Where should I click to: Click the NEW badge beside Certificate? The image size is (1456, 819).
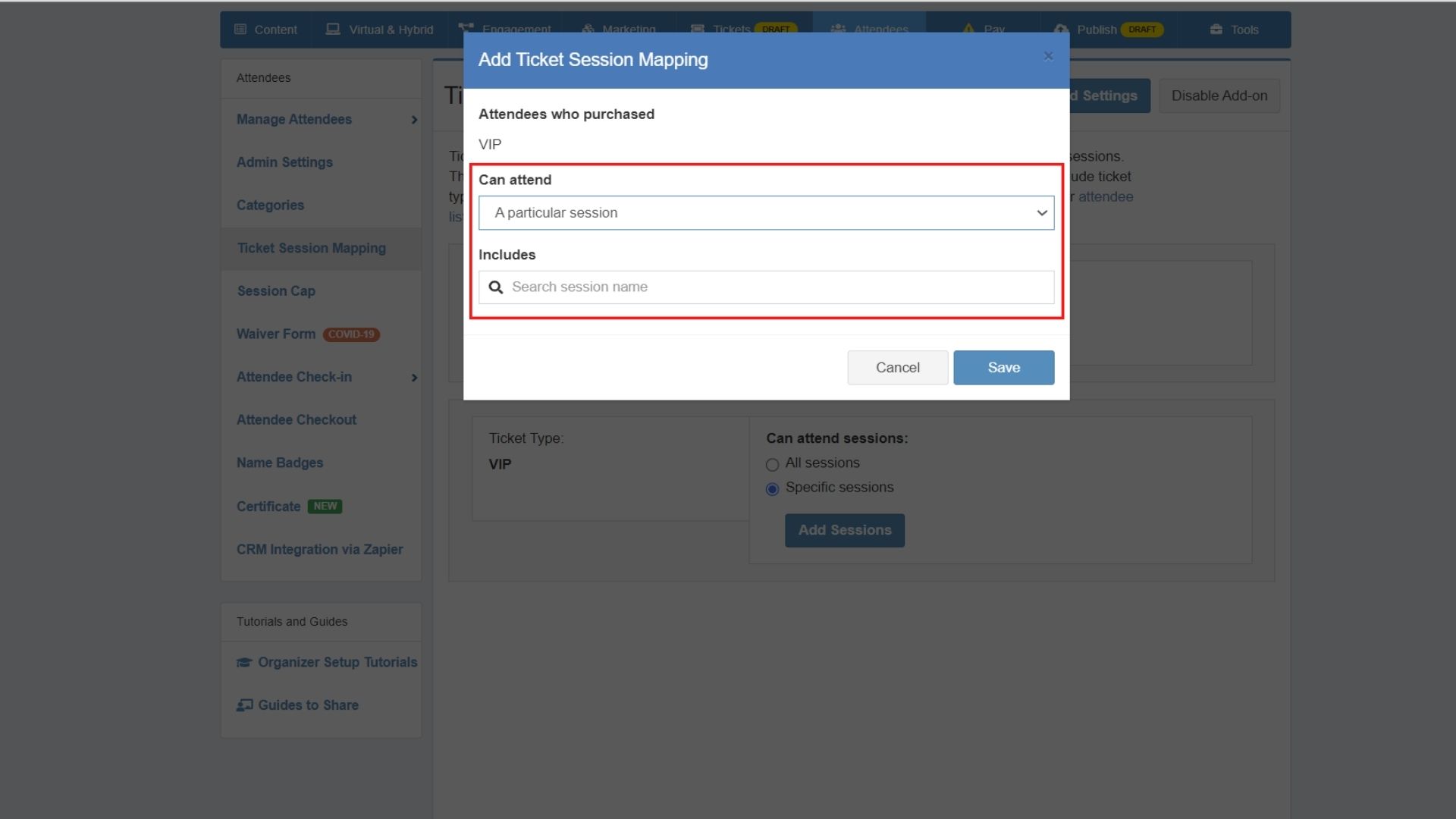pyautogui.click(x=325, y=507)
